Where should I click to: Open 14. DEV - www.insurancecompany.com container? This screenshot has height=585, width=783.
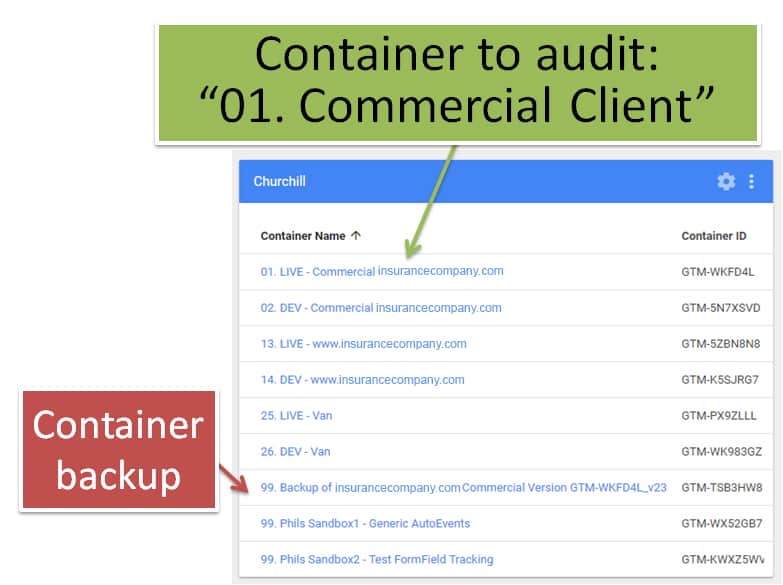(x=362, y=380)
